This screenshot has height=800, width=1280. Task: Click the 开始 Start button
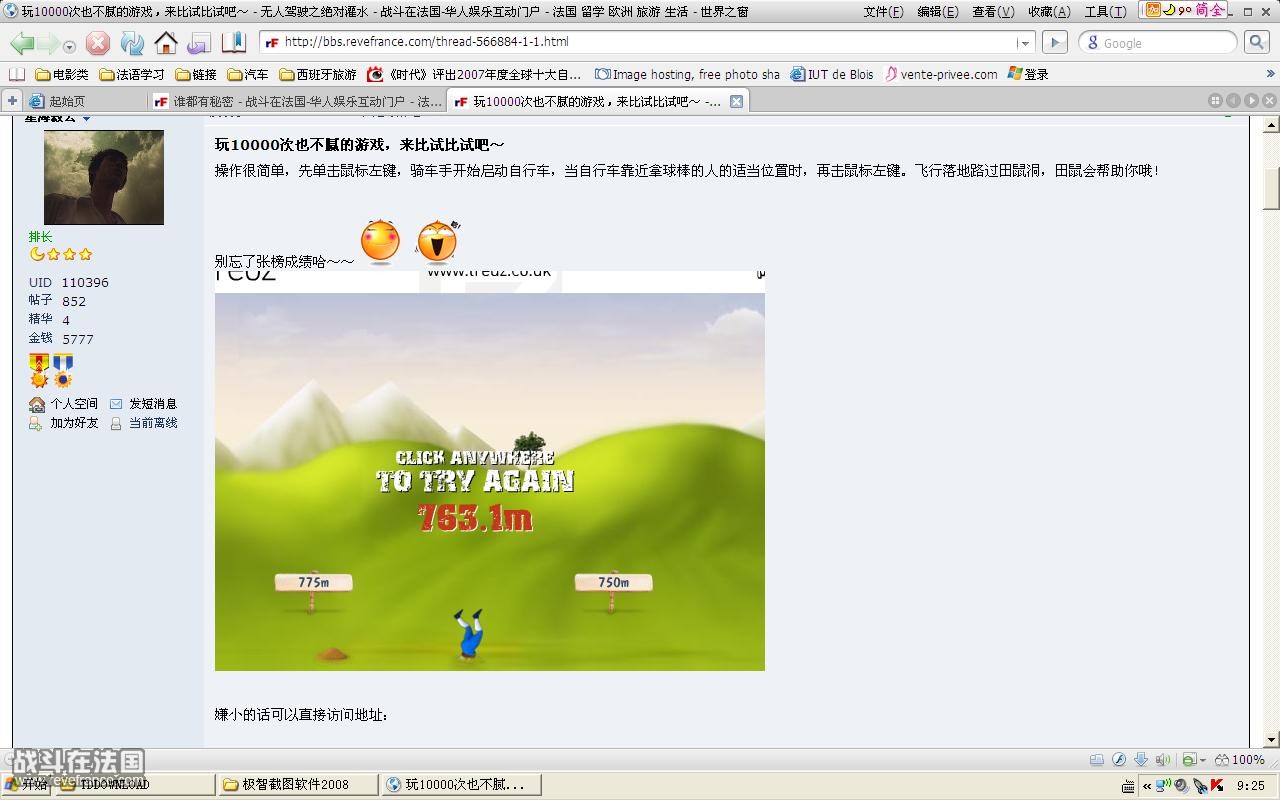pyautogui.click(x=28, y=784)
